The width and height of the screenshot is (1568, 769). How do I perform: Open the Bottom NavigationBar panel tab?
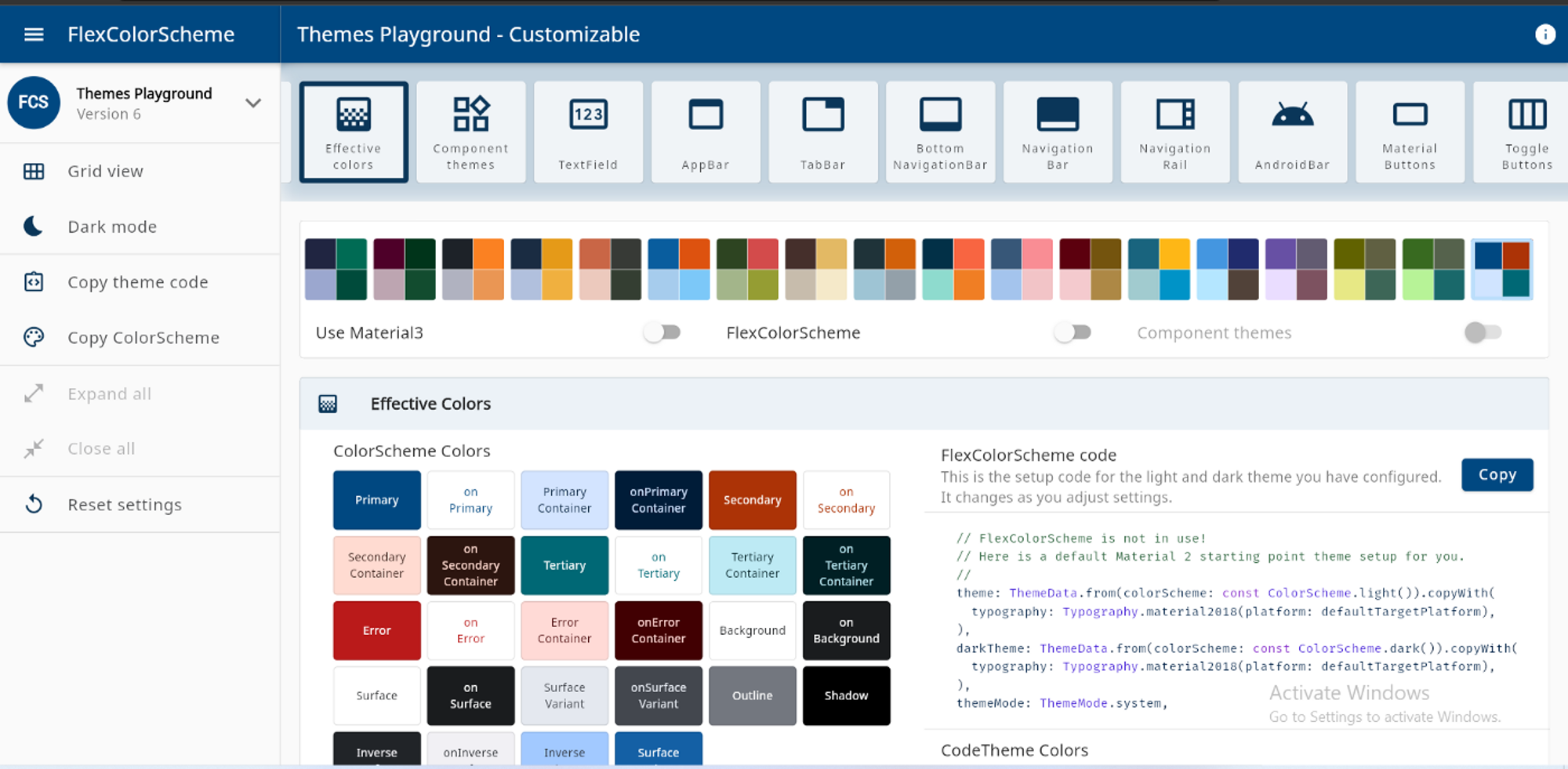tap(940, 132)
